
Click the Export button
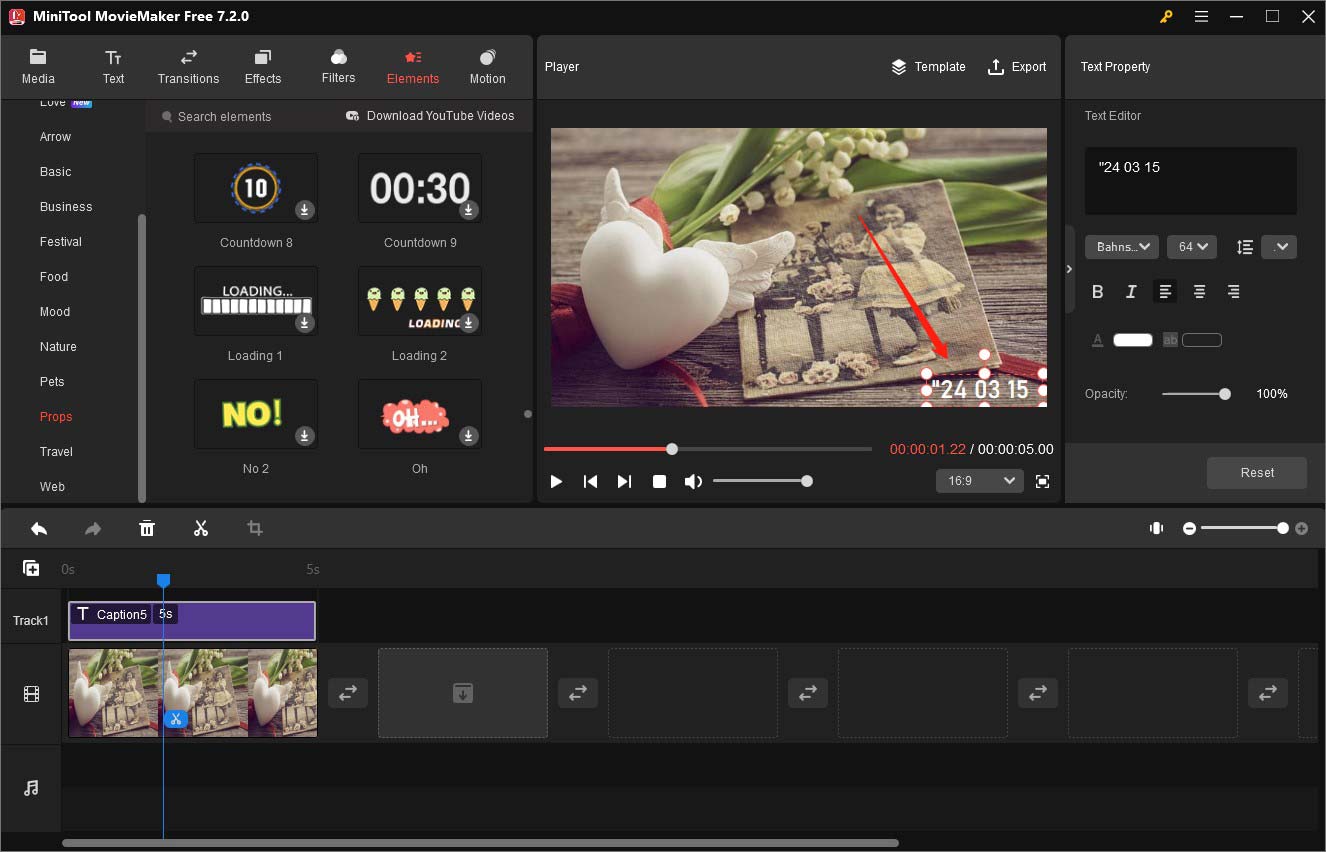[x=1017, y=67]
